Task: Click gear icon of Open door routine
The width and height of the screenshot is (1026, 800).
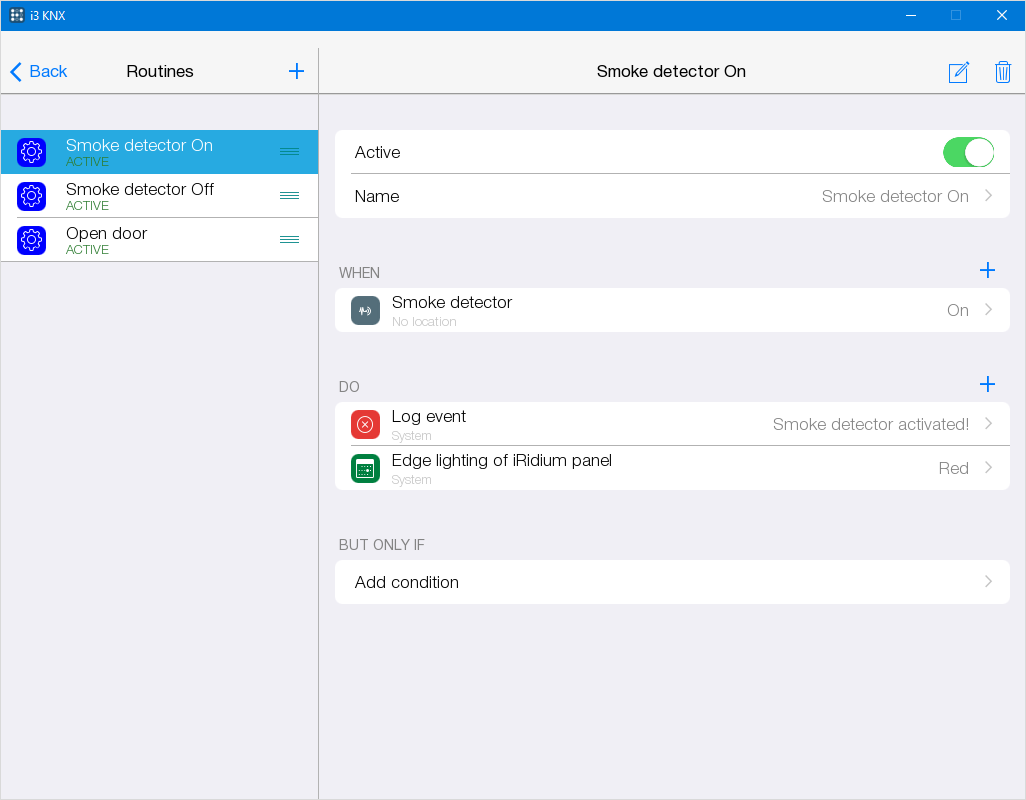Action: [x=32, y=240]
